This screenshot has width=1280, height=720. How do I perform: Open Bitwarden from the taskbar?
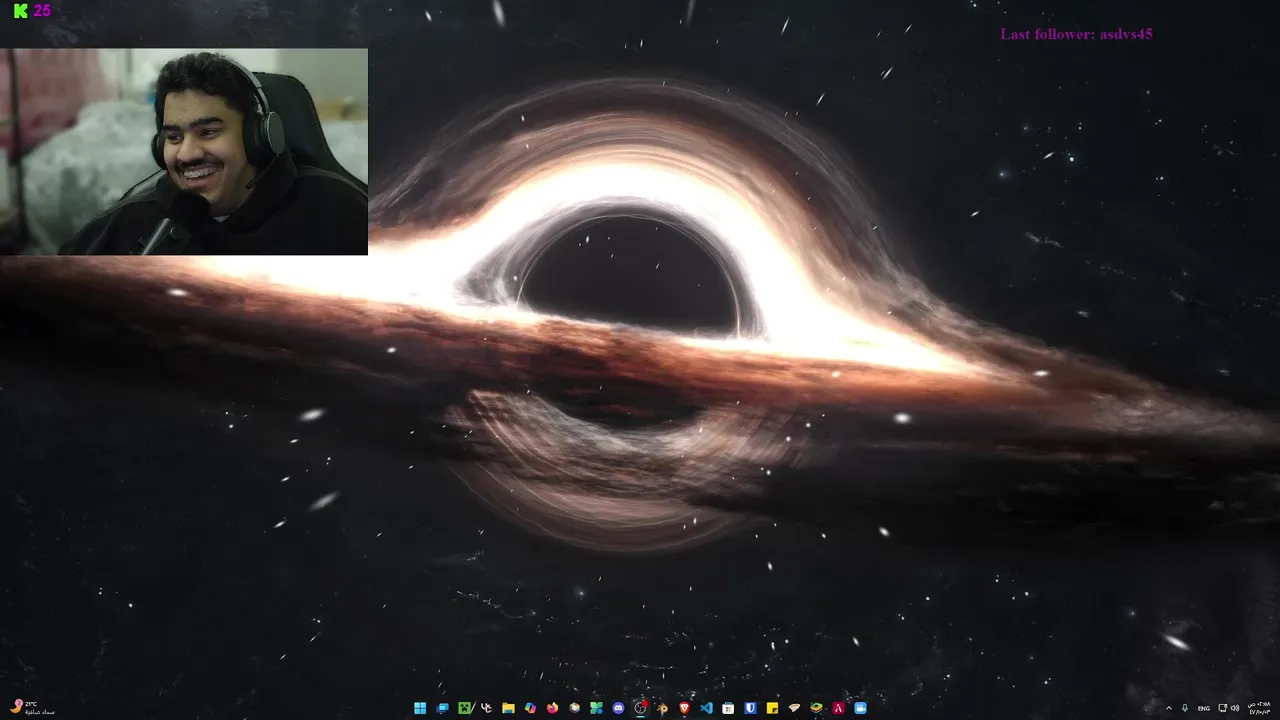click(750, 708)
